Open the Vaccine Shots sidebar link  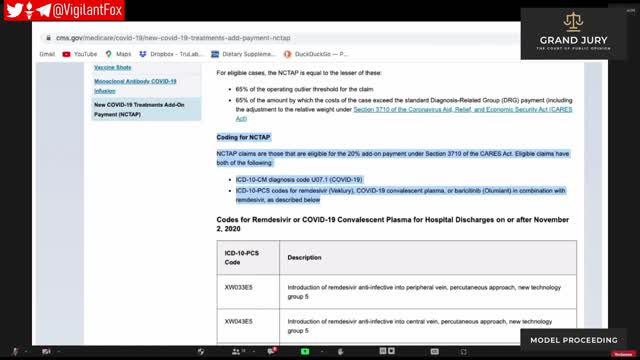click(113, 67)
